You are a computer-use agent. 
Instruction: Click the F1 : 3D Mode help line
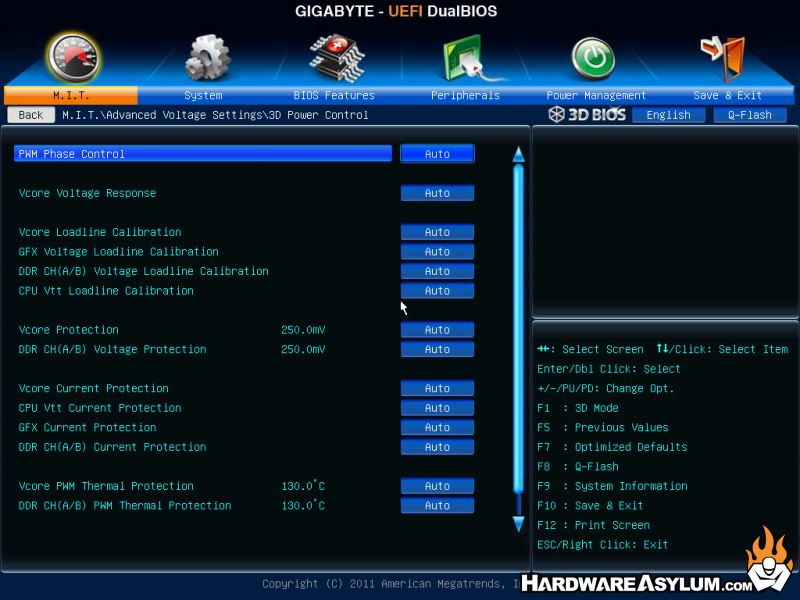[578, 408]
